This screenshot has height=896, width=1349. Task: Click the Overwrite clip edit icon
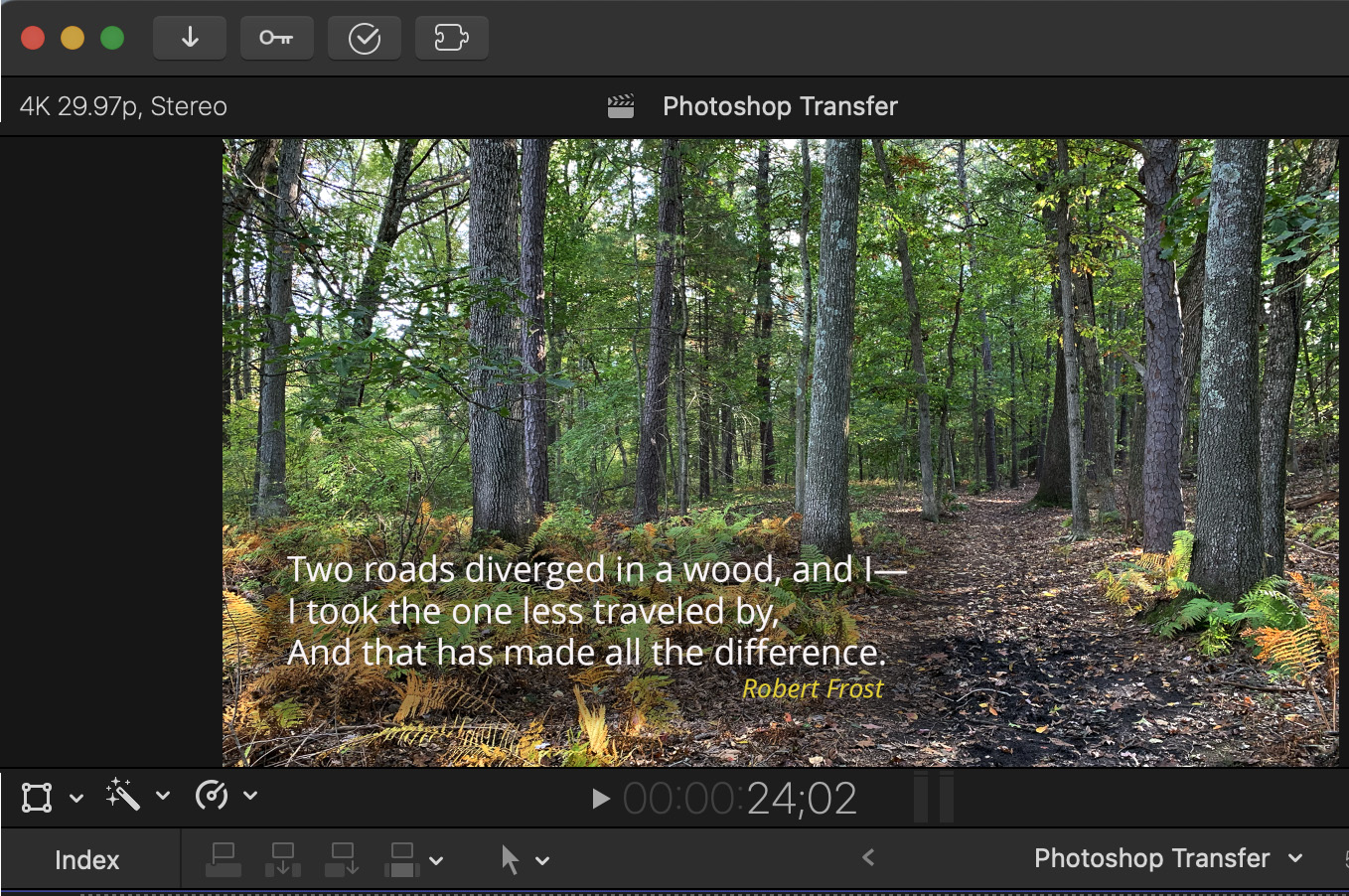point(402,859)
